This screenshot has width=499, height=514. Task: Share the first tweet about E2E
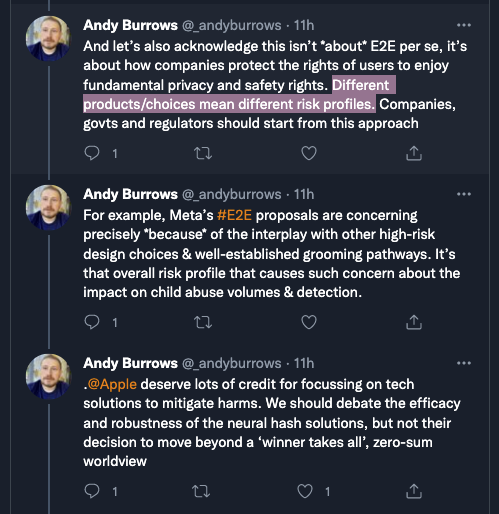[414, 154]
